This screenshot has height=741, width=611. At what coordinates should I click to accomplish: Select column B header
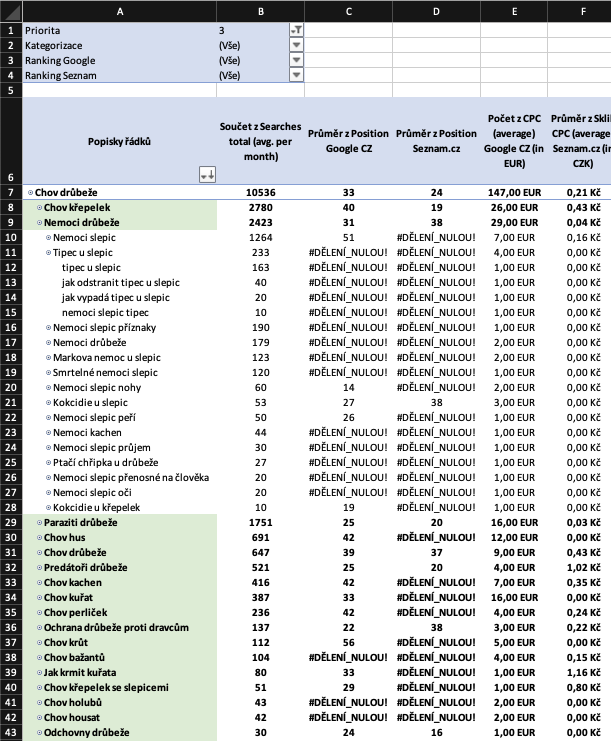260,11
